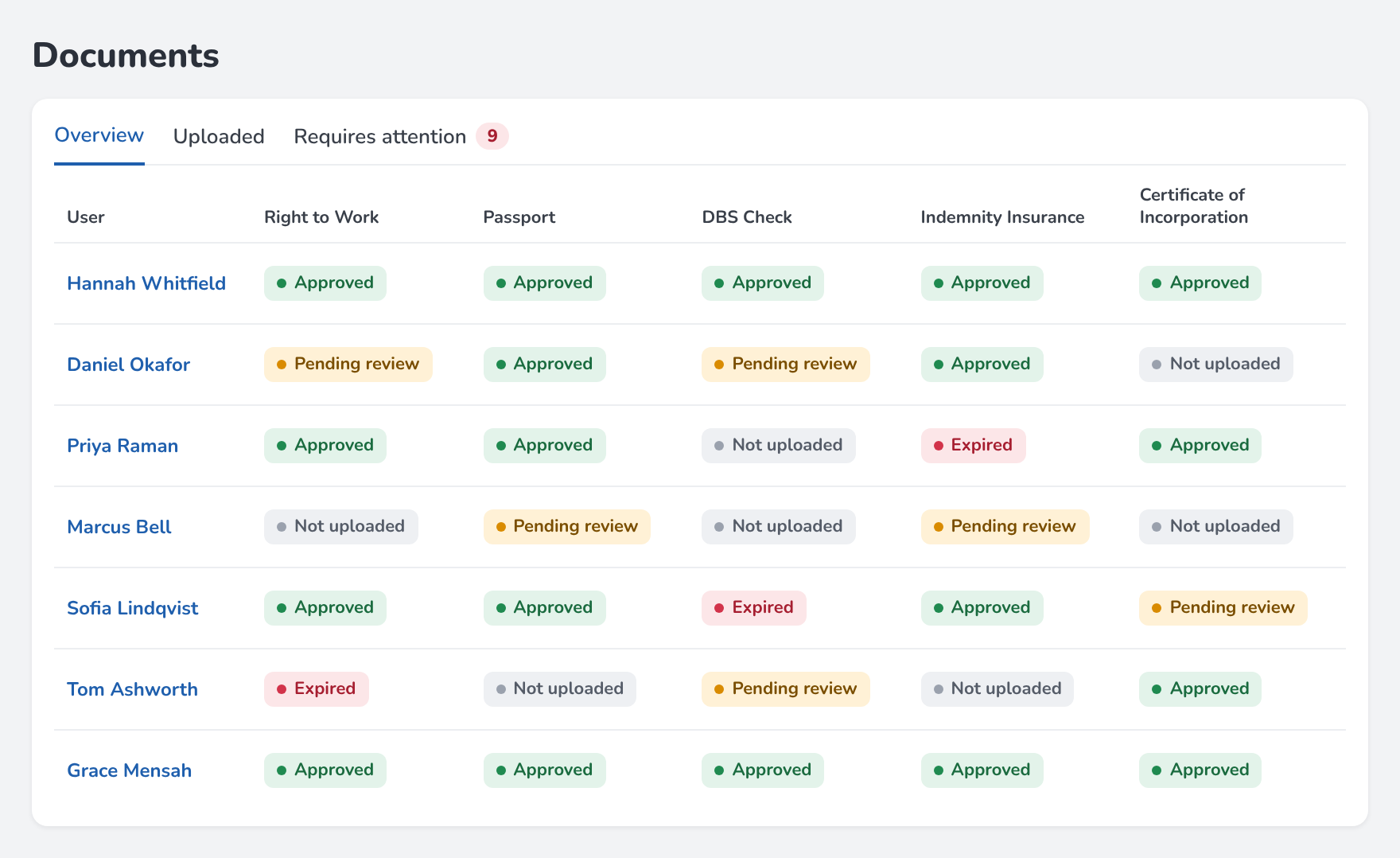Click Tom Ashworth's Expired Right to Work badge
Image resolution: width=1400 pixels, height=858 pixels.
tap(317, 689)
